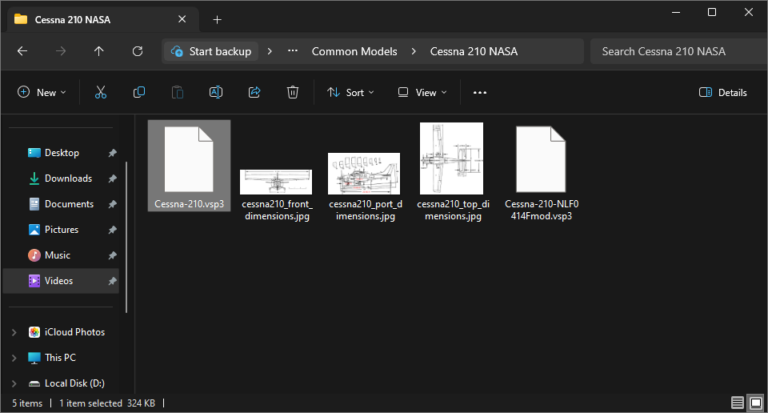Expand the This PC tree node

[13, 358]
